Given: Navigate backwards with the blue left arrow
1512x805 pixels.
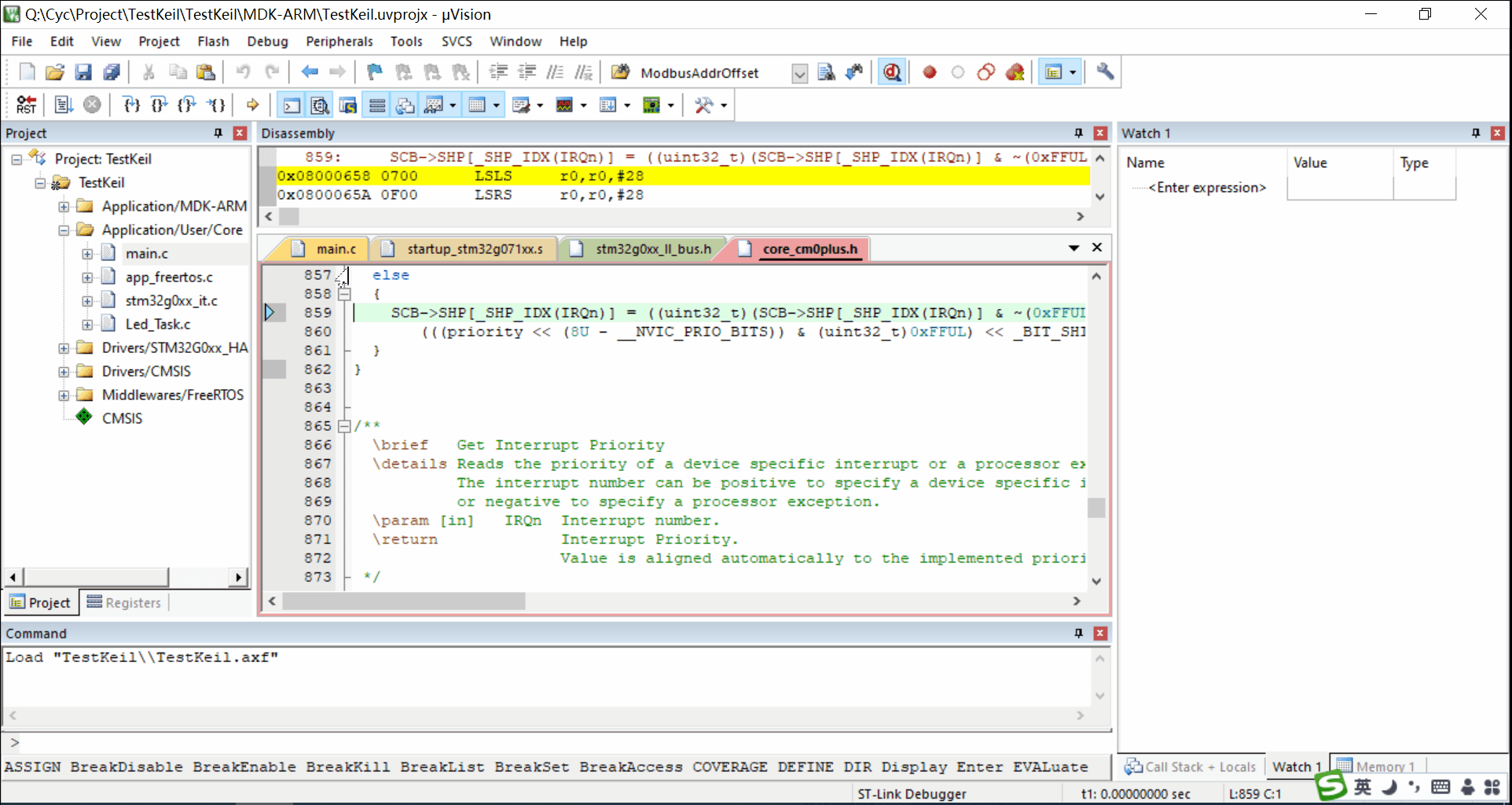Looking at the screenshot, I should point(310,72).
